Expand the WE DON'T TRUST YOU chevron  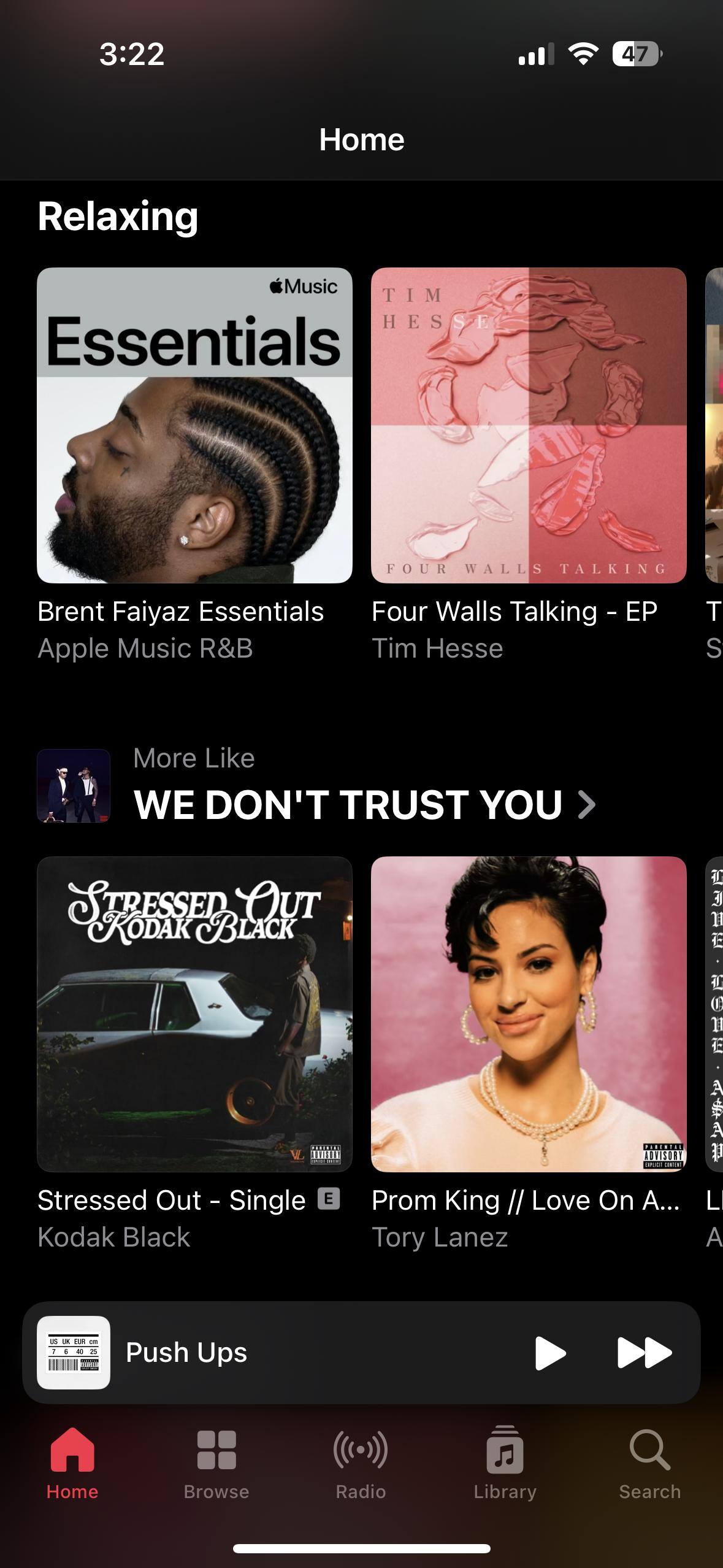coord(587,805)
